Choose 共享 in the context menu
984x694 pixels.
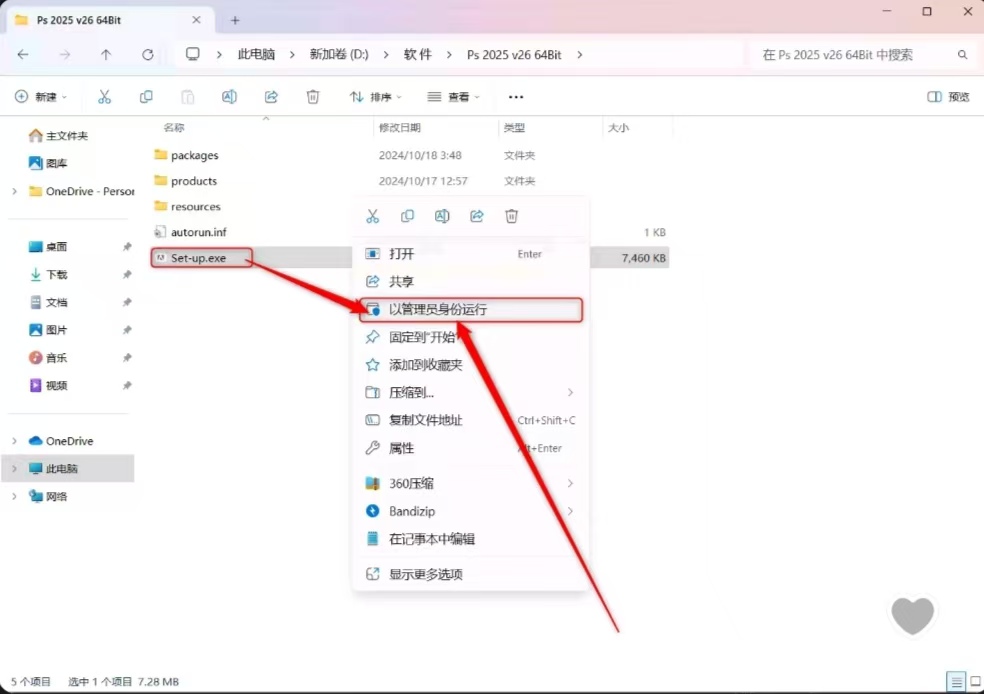[471, 281]
